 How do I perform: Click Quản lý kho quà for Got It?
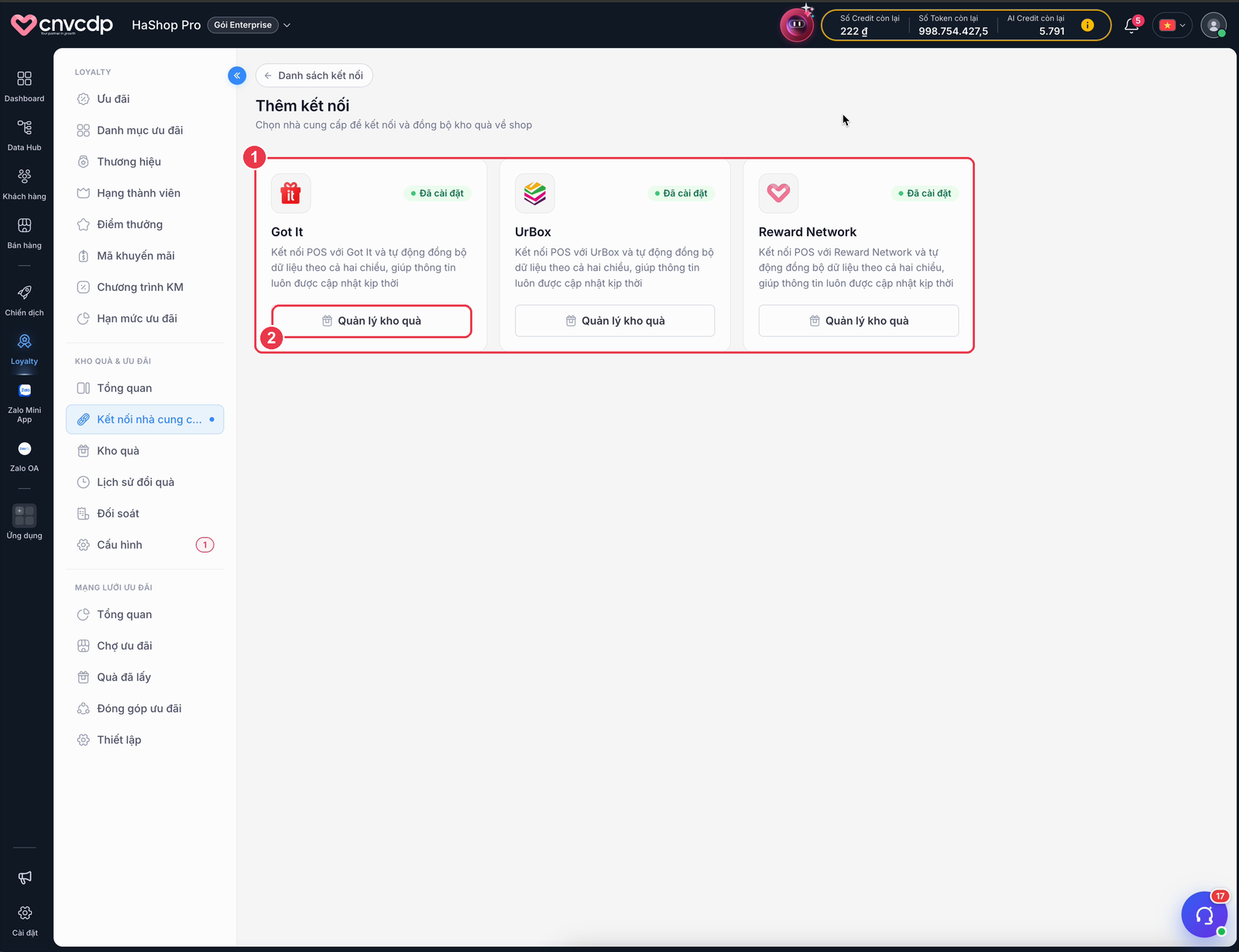tap(372, 321)
